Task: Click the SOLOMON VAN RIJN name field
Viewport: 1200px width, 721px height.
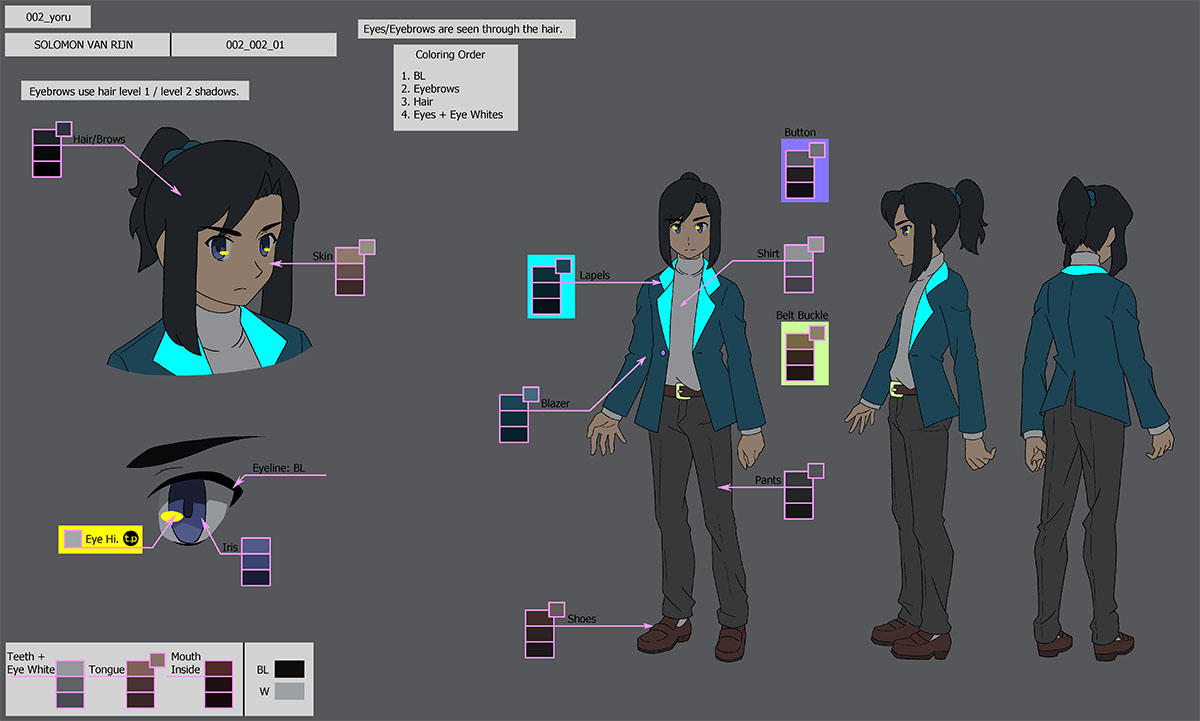Action: [x=87, y=45]
